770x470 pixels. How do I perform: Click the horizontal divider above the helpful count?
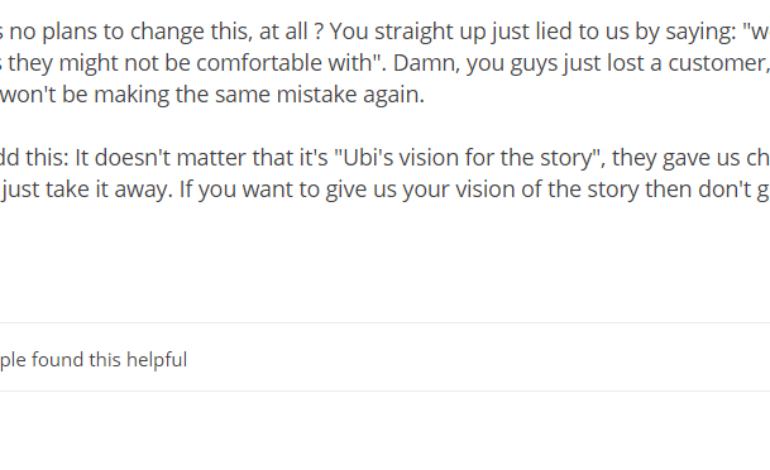385,322
